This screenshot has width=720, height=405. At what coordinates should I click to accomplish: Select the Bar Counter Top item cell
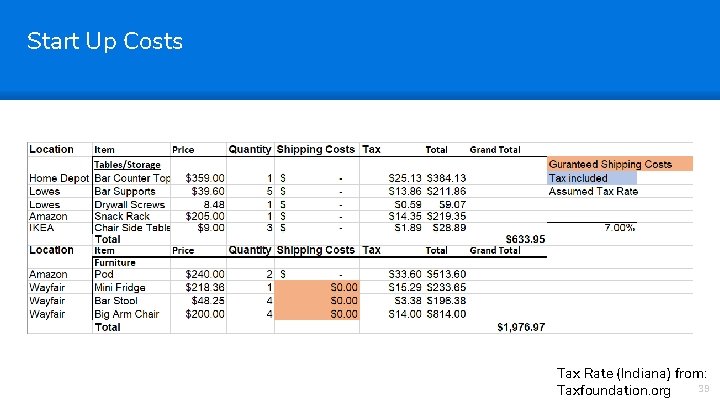132,178
